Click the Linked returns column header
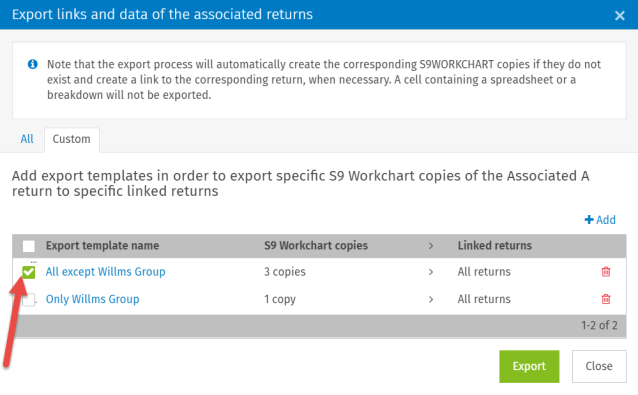The image size is (638, 395). [x=494, y=246]
